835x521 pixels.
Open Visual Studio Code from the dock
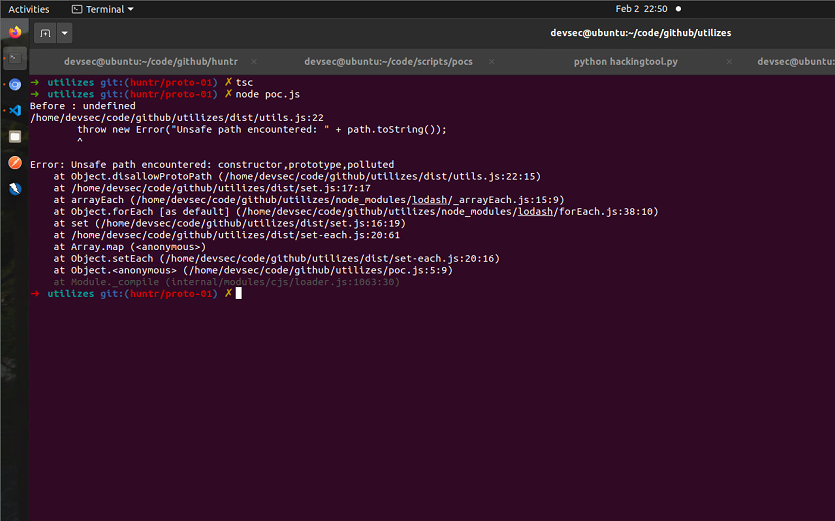[x=15, y=110]
